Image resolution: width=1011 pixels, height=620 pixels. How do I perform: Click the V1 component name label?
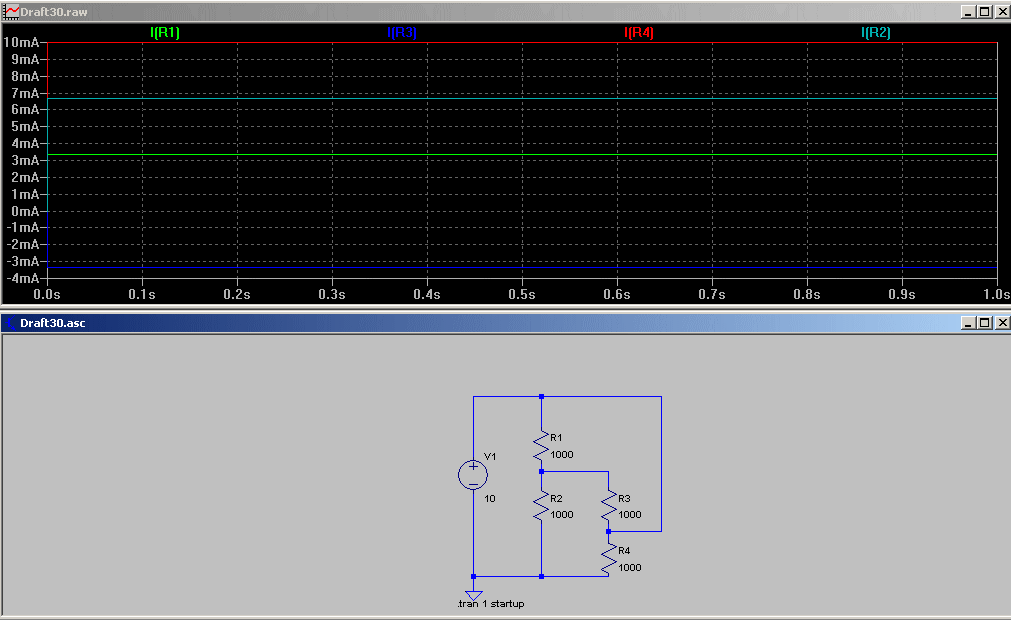pos(490,456)
